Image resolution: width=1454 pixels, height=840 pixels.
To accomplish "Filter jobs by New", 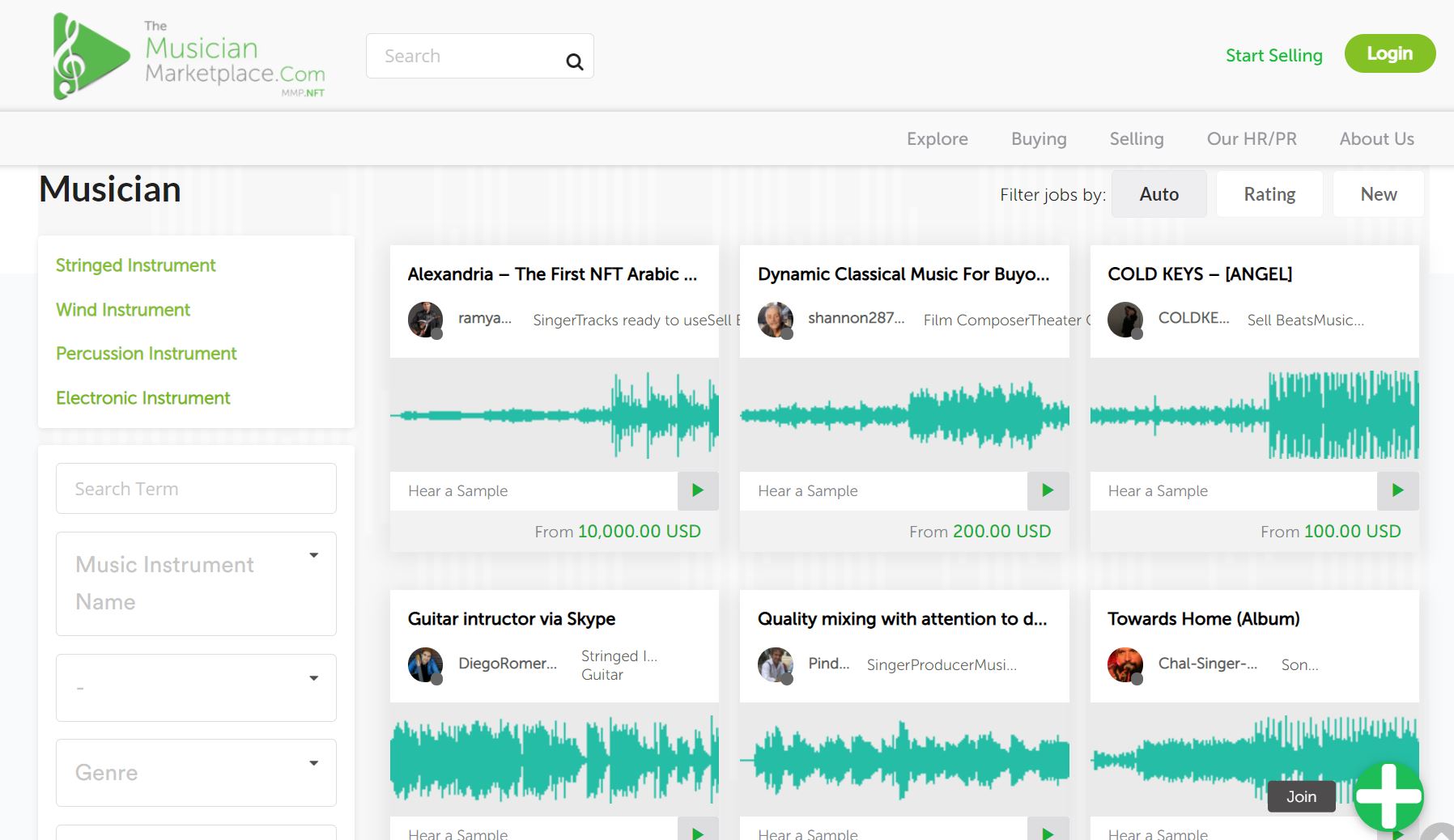I will [1378, 194].
